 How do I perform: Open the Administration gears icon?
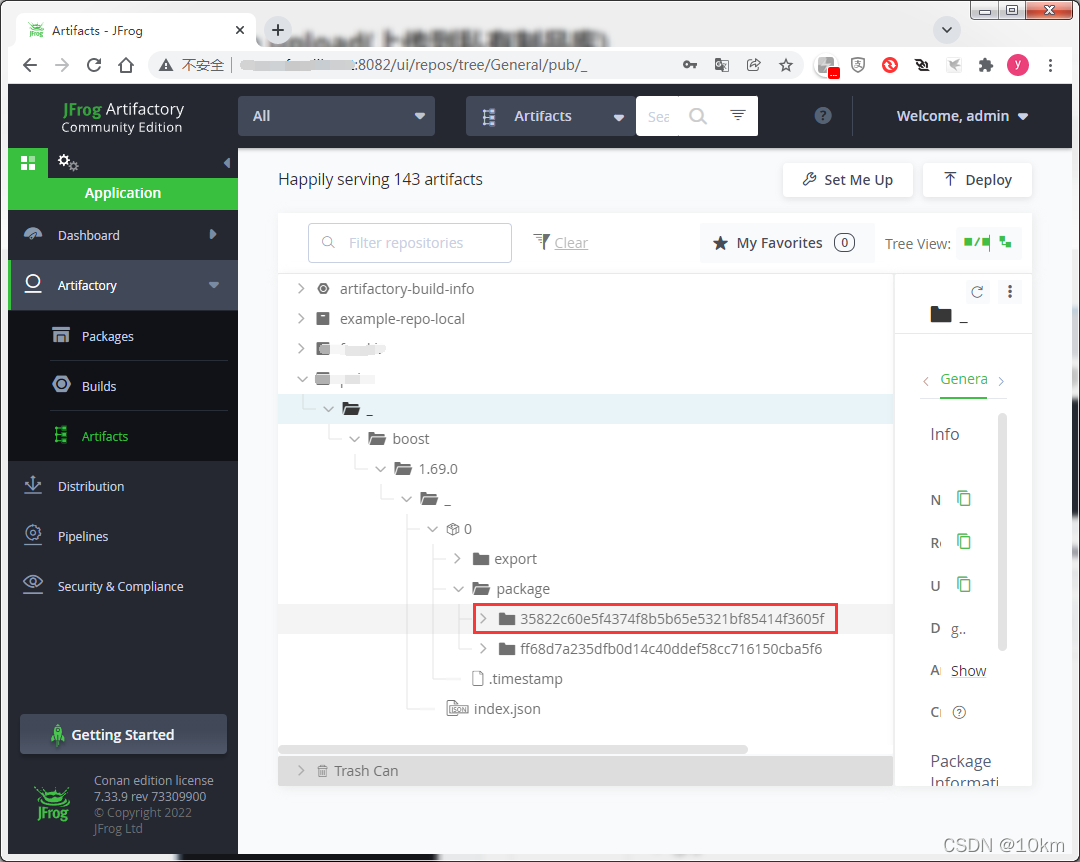click(68, 163)
